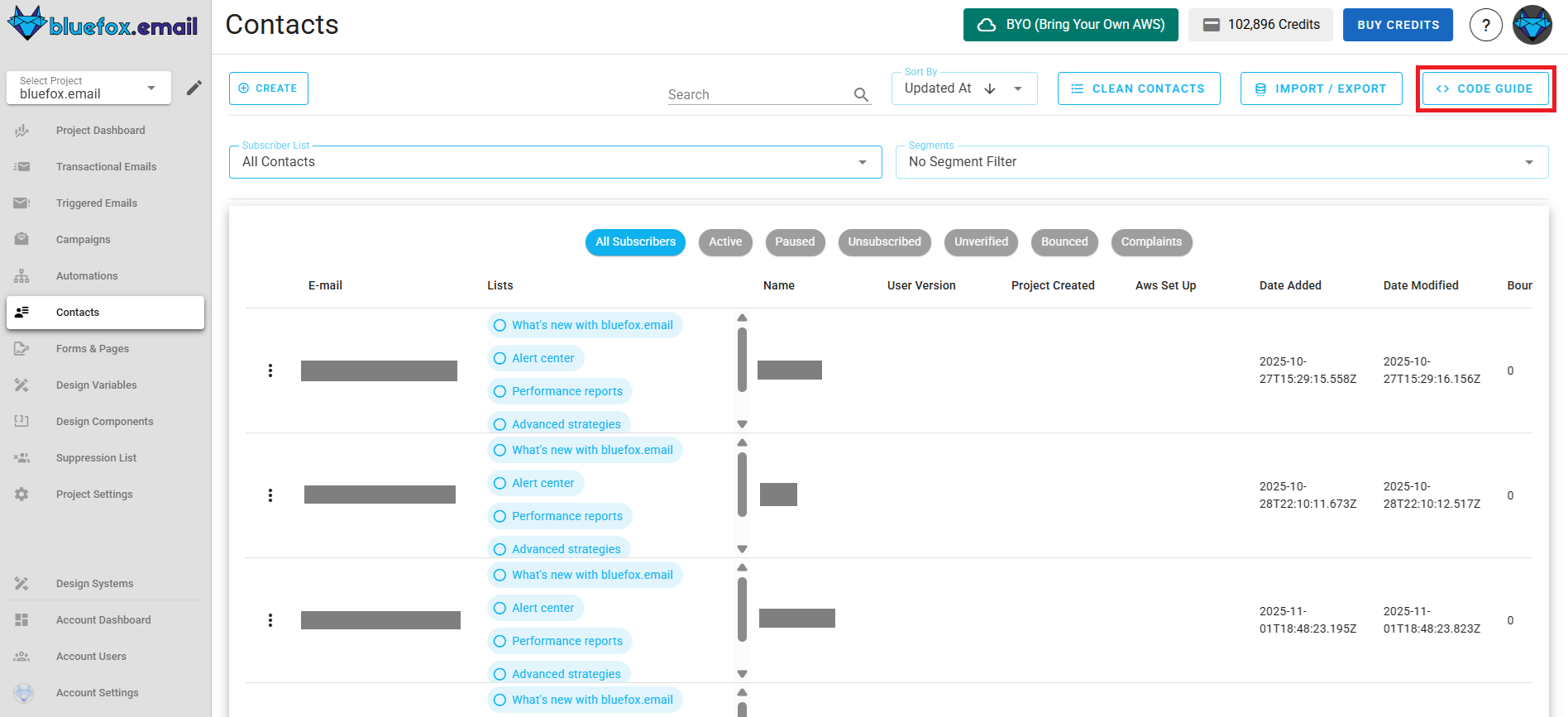Expand the Segments filter dropdown
The width and height of the screenshot is (1568, 717).
(1221, 162)
